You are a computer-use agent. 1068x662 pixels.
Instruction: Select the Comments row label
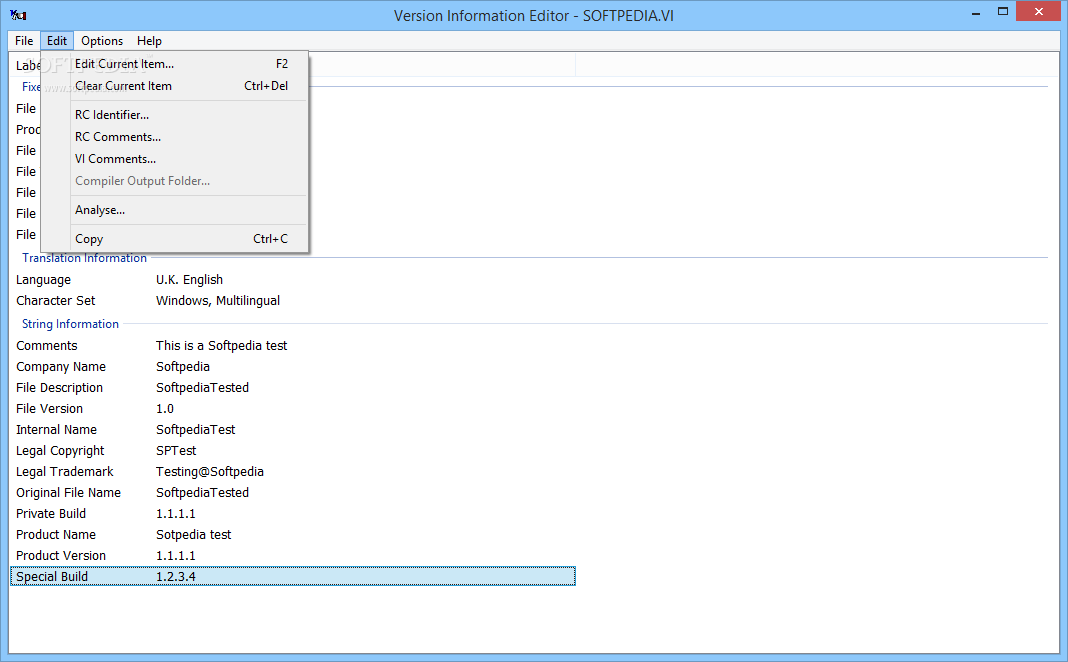pyautogui.click(x=47, y=346)
